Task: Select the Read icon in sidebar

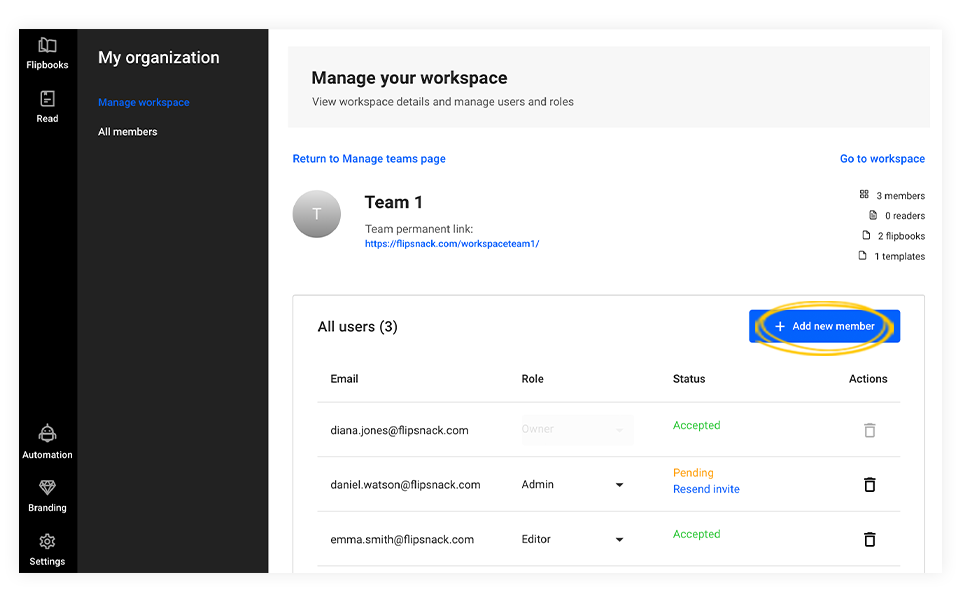Action: 47,104
